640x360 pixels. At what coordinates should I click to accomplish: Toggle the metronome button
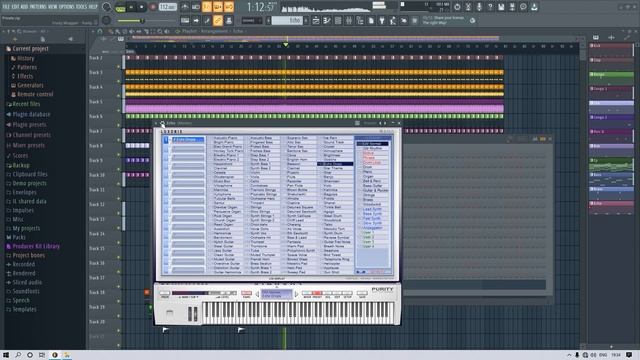click(185, 7)
